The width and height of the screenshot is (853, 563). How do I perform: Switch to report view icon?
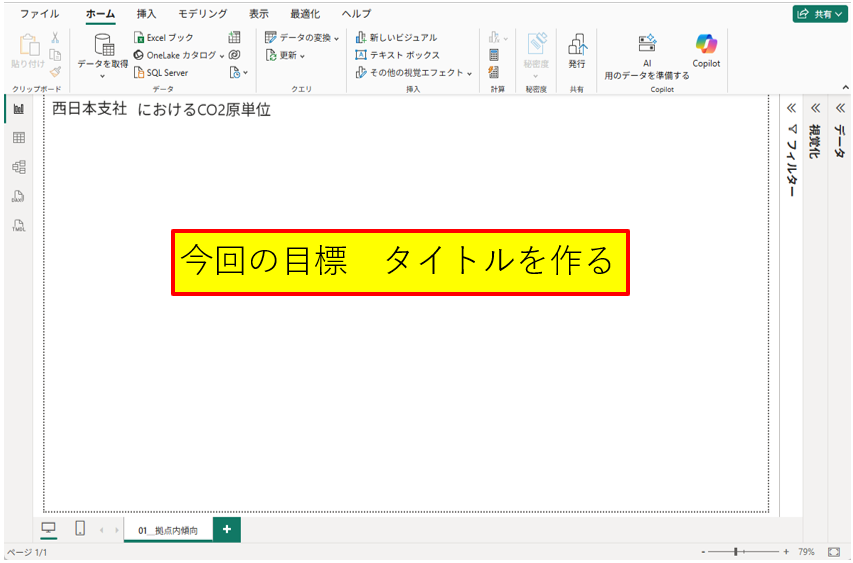coord(18,109)
